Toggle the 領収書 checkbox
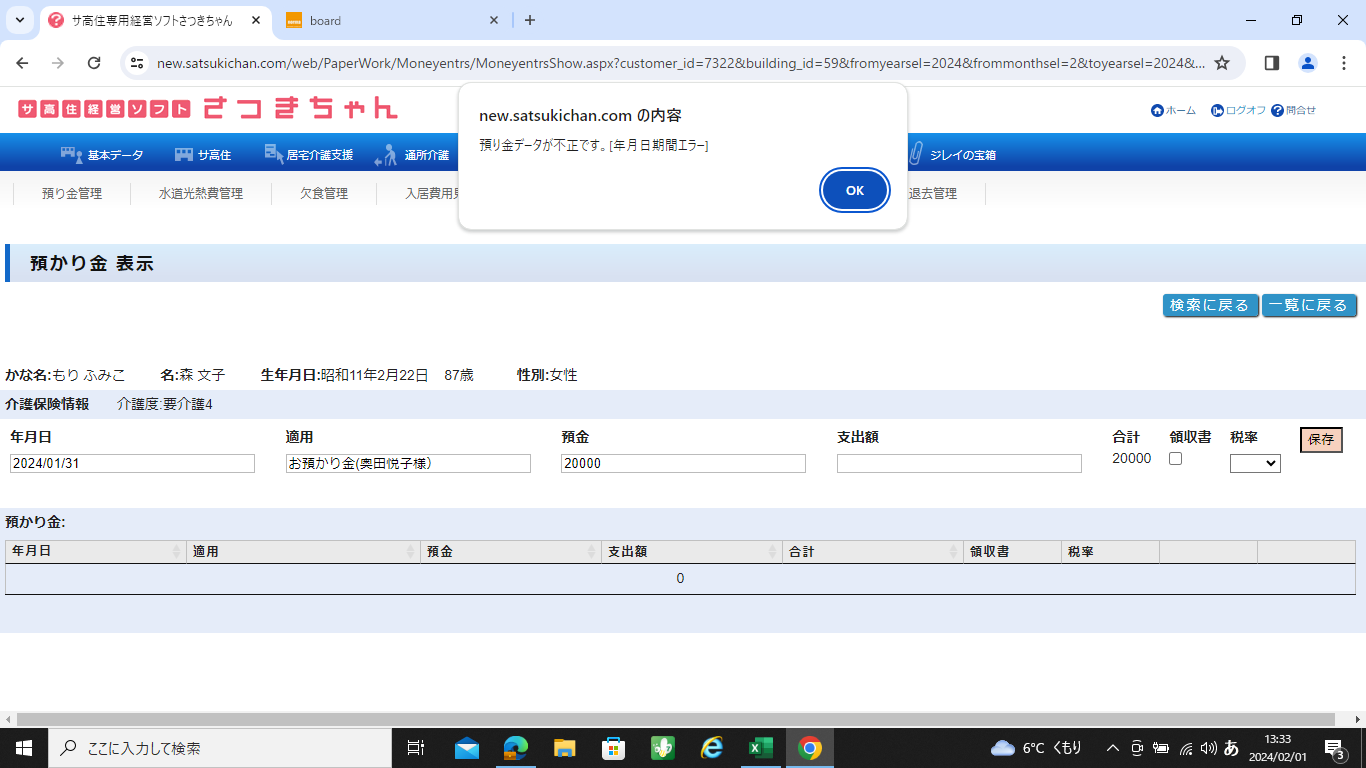Viewport: 1366px width, 768px height. pyautogui.click(x=1176, y=459)
